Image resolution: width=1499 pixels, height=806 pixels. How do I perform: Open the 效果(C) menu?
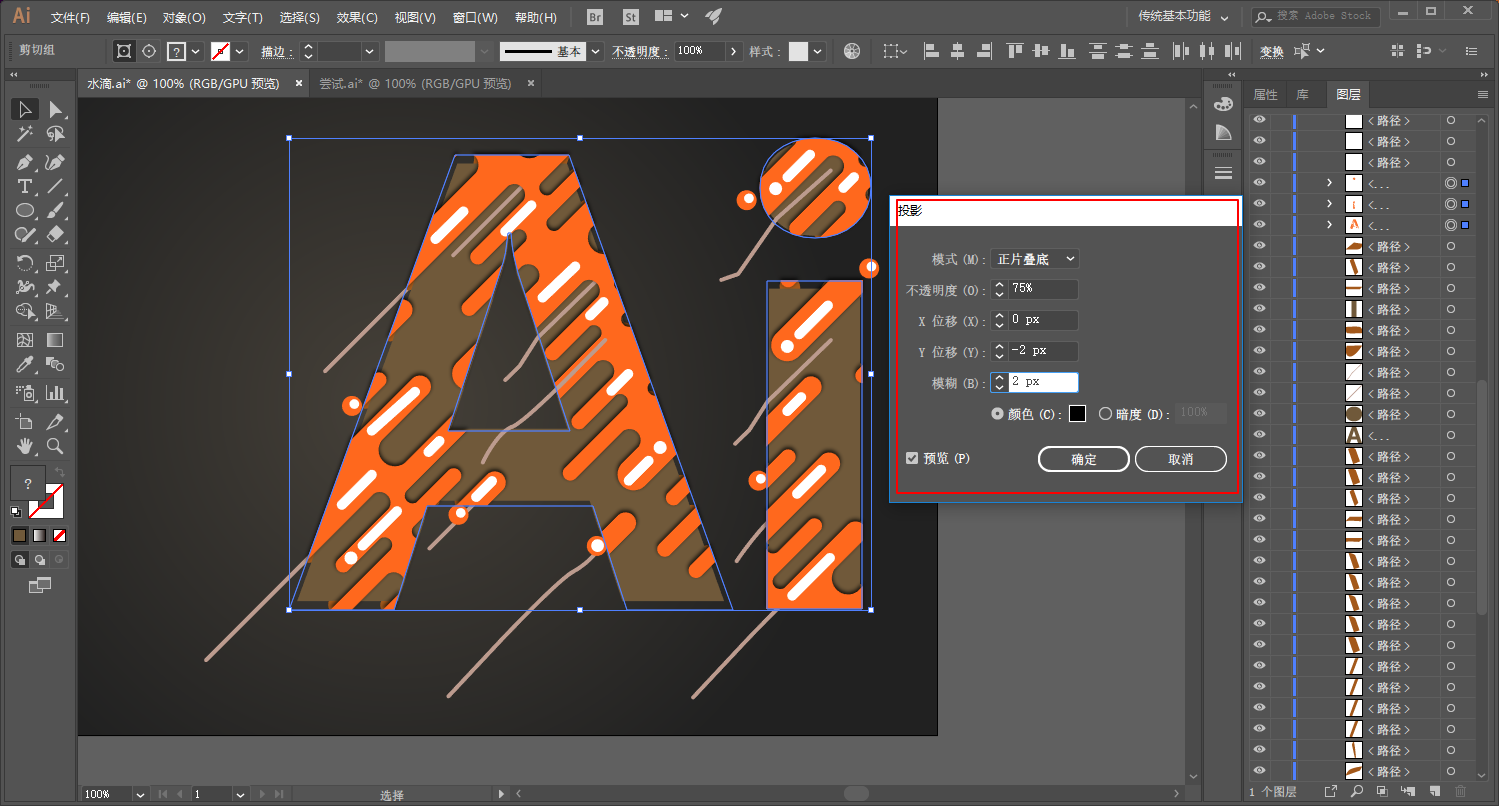pos(357,18)
